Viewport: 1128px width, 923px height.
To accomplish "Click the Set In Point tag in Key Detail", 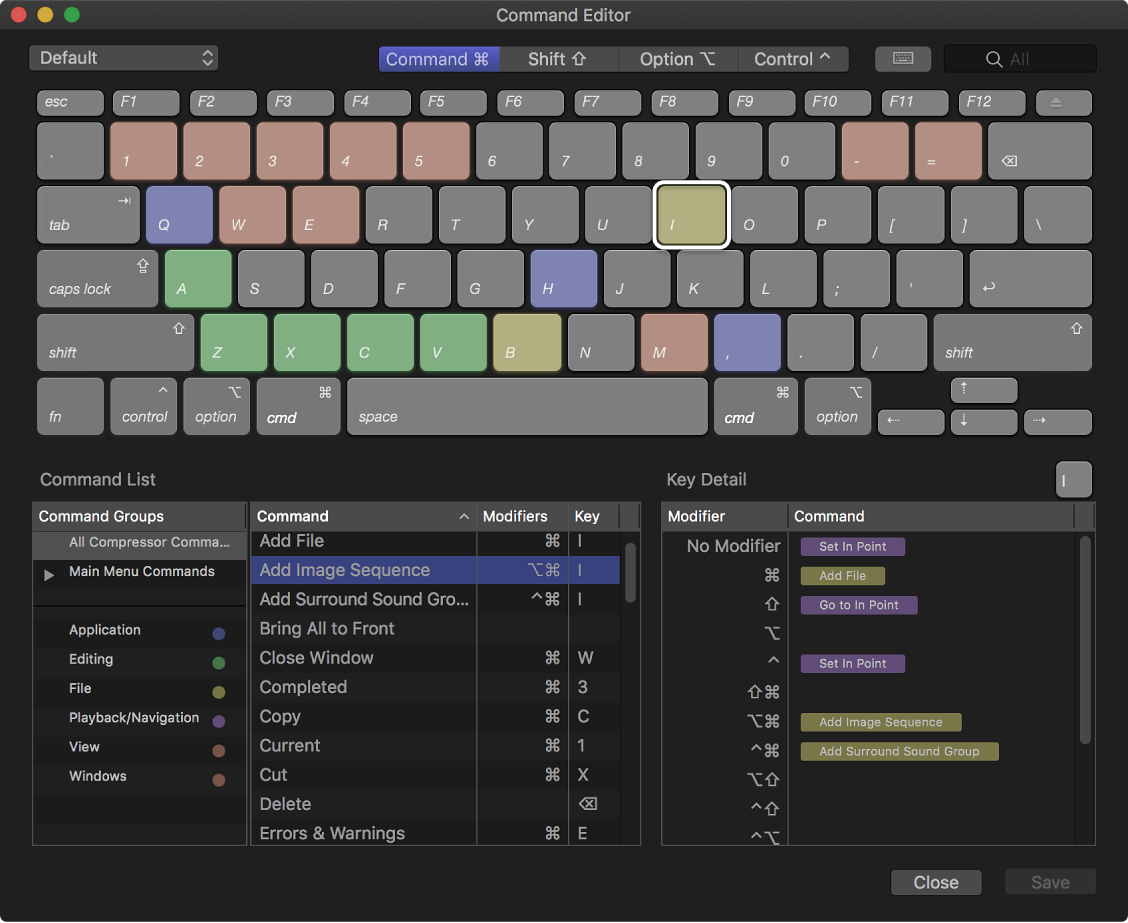I will click(852, 546).
